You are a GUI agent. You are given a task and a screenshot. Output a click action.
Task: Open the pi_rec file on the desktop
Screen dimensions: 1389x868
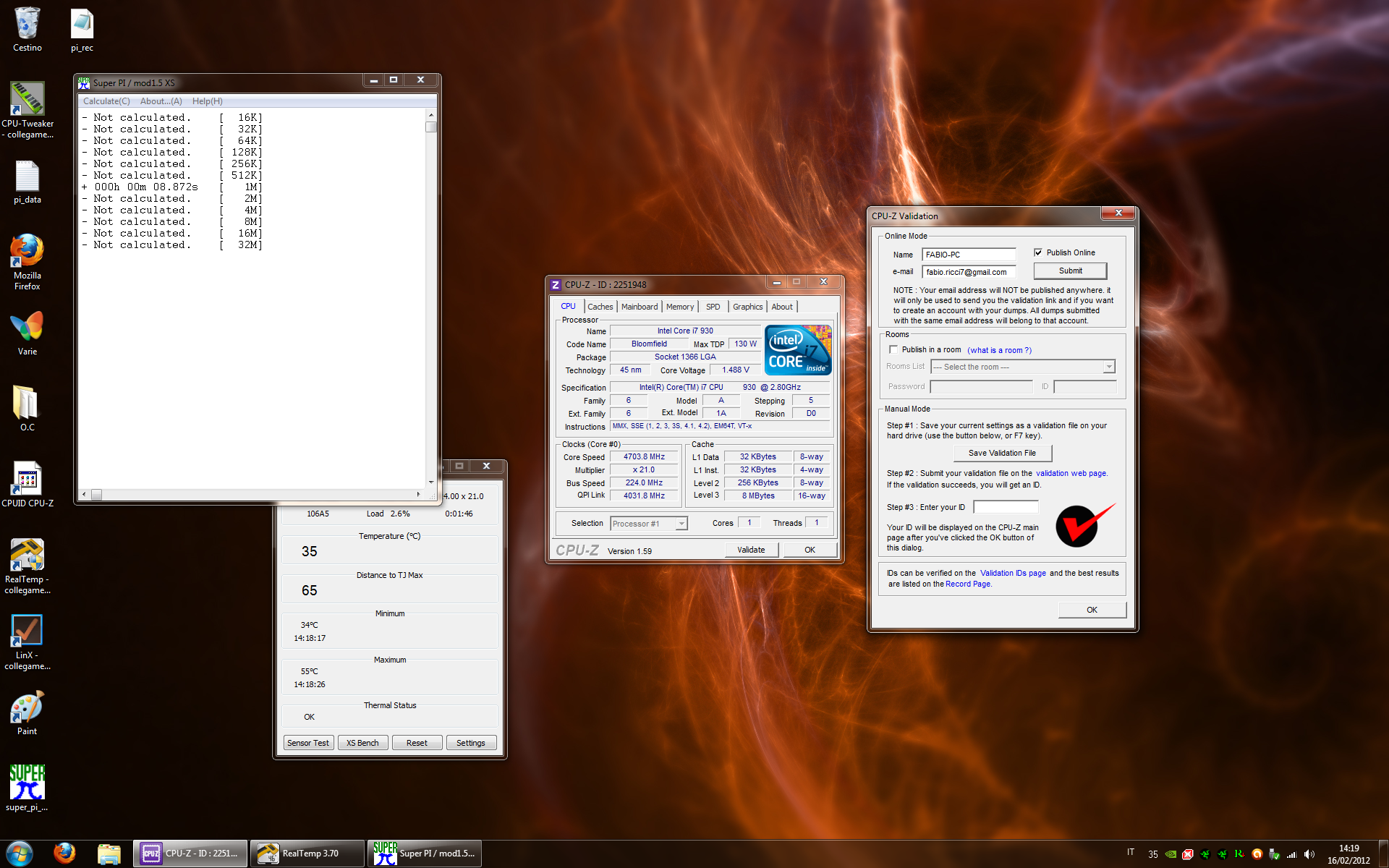82,29
